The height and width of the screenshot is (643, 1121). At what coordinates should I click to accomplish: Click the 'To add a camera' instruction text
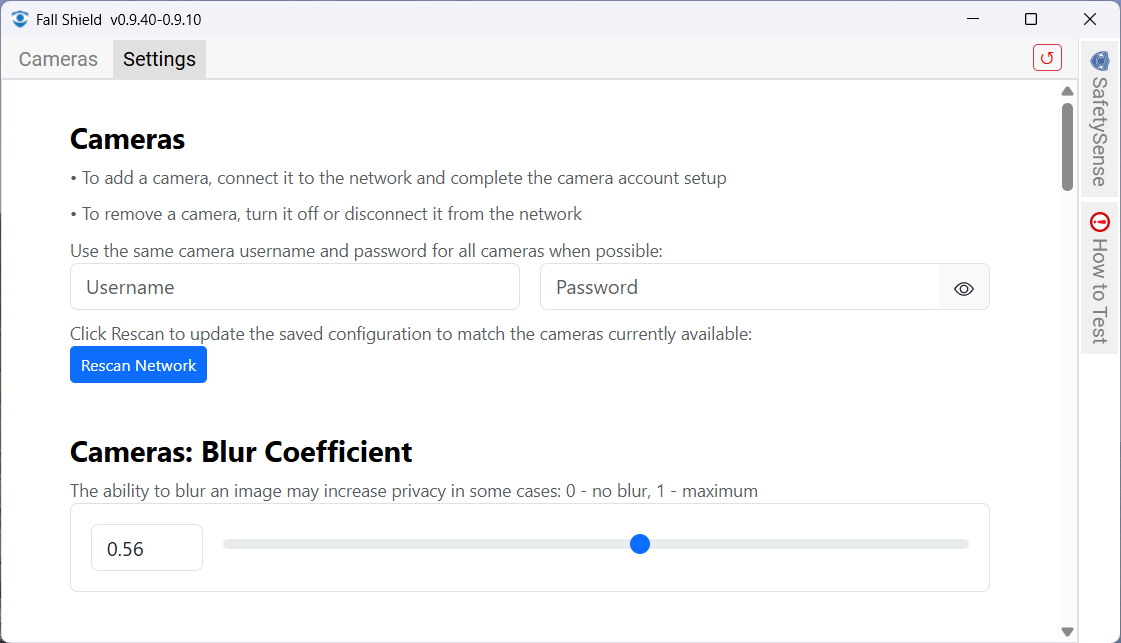pyautogui.click(x=398, y=178)
